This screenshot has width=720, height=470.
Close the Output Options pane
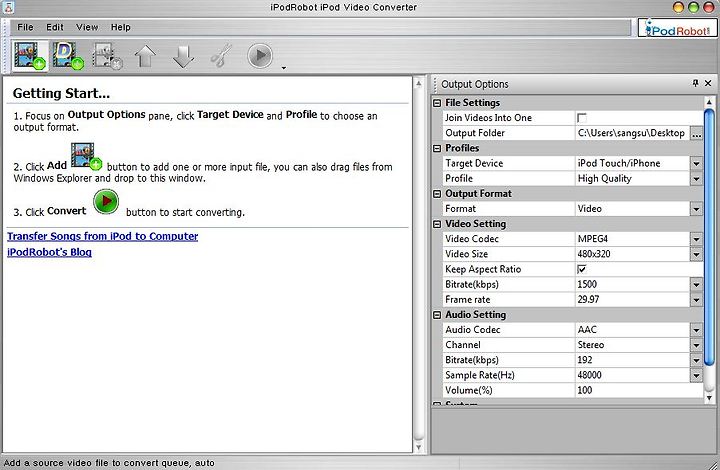(708, 83)
